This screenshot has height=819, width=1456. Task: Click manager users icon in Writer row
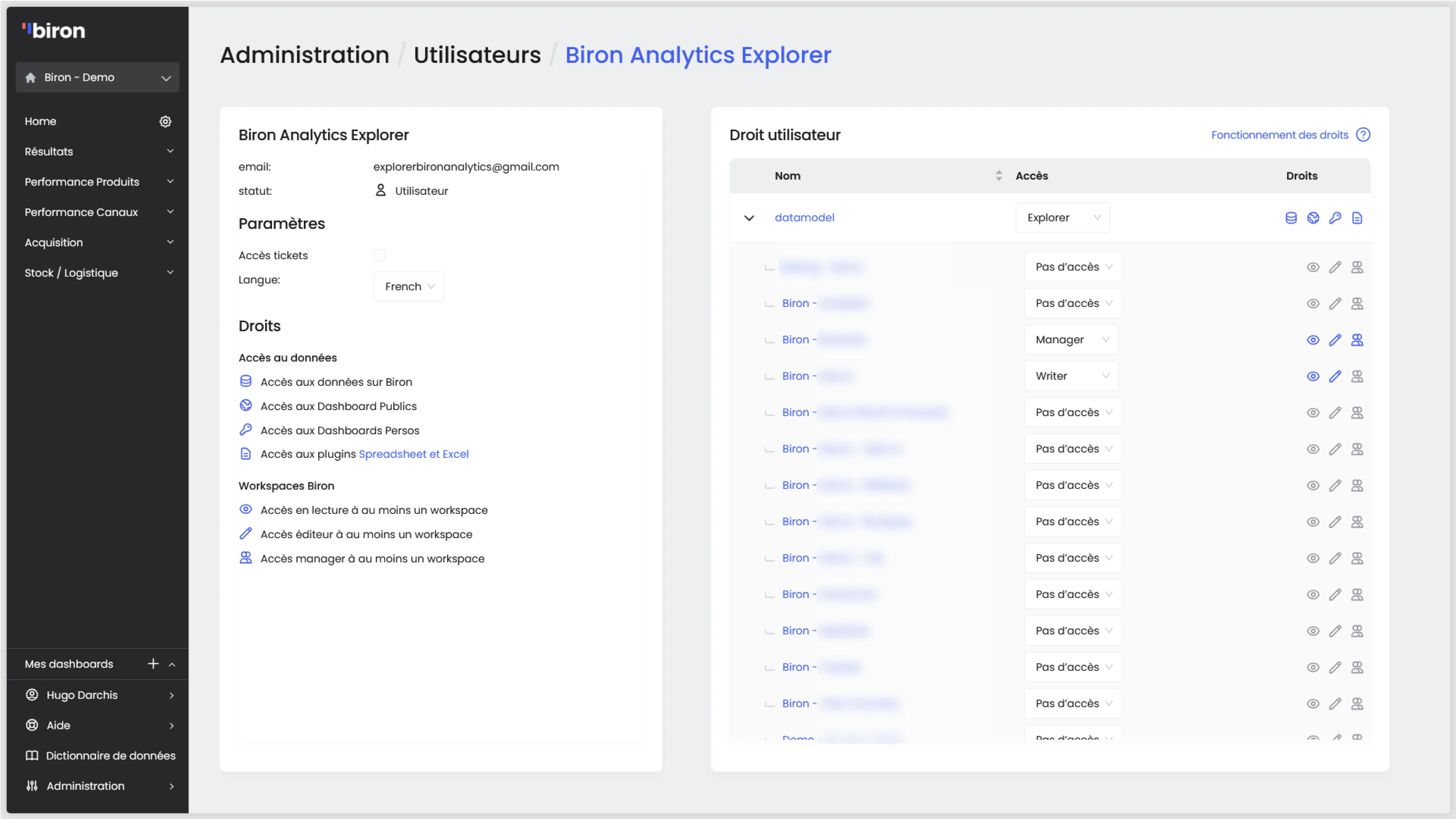pyautogui.click(x=1357, y=376)
